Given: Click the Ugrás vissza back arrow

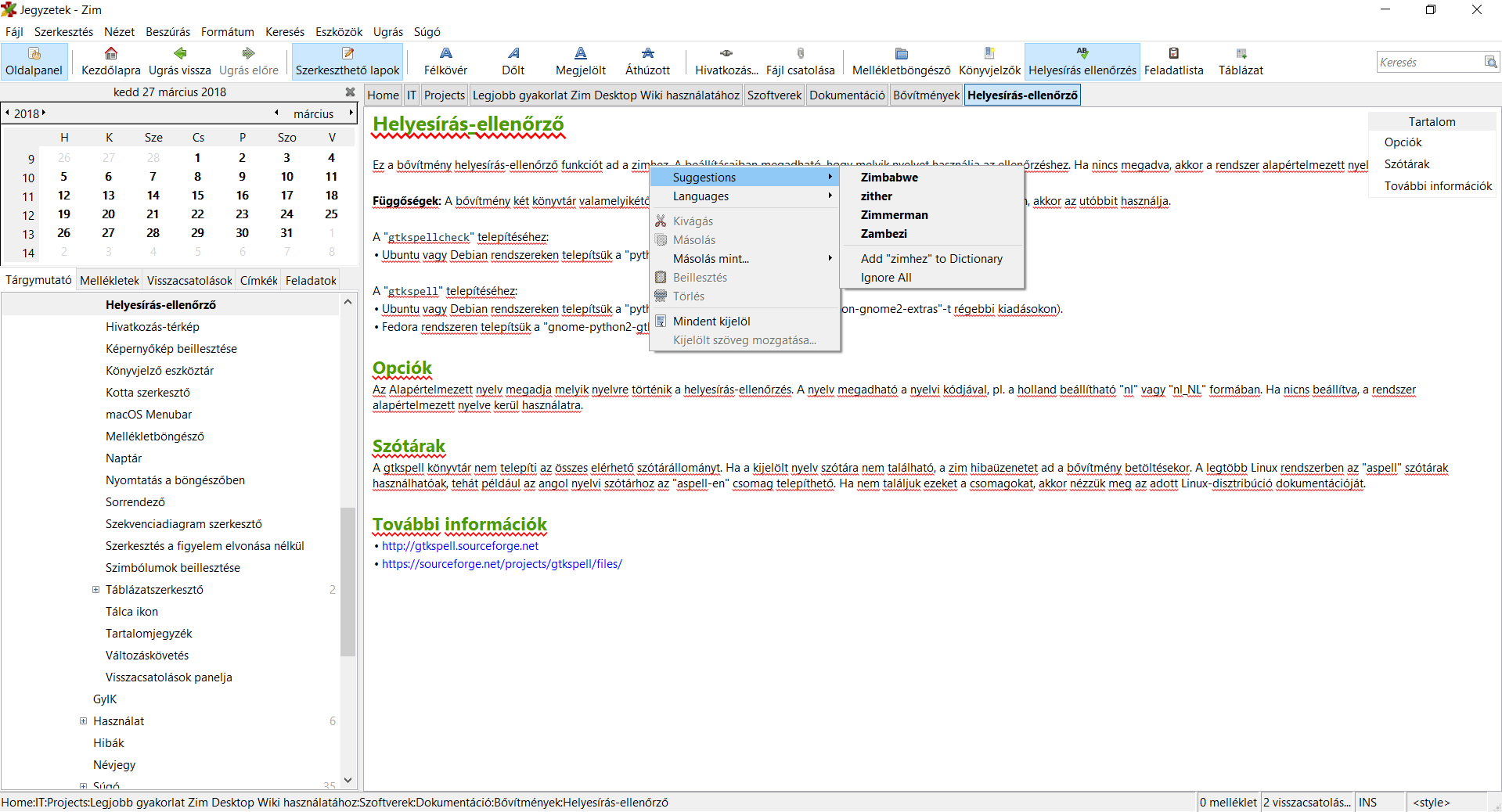Looking at the screenshot, I should [180, 53].
